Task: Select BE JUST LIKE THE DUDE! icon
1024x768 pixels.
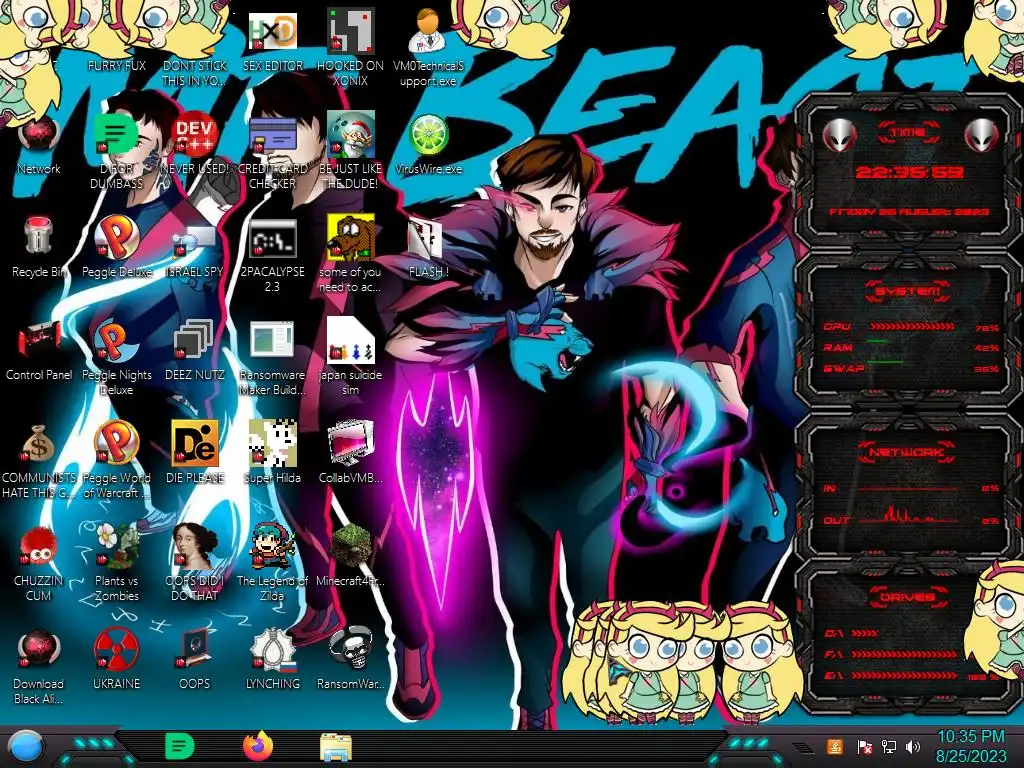Action: [350, 152]
